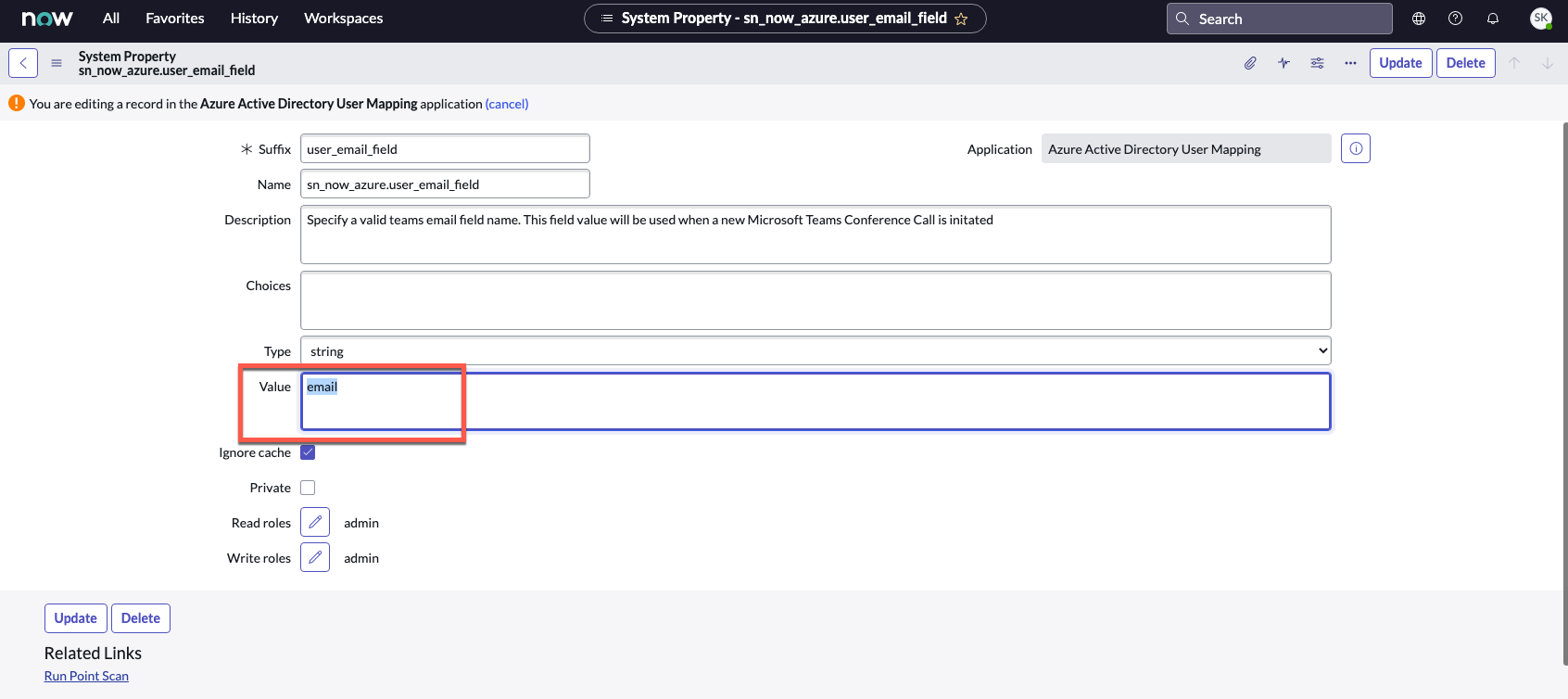The width and height of the screenshot is (1568, 699).
Task: Click into the Suffix input field
Action: coord(445,148)
